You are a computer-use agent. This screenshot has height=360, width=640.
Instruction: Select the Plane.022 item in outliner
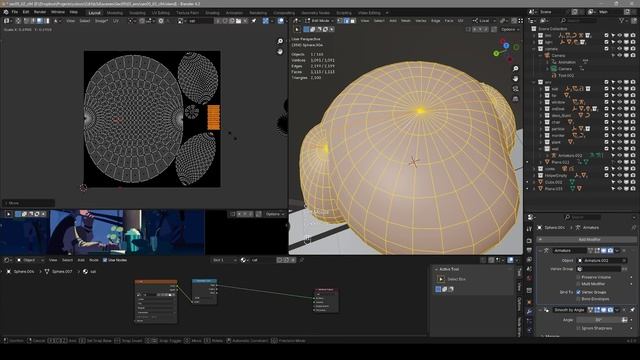[x=560, y=162]
